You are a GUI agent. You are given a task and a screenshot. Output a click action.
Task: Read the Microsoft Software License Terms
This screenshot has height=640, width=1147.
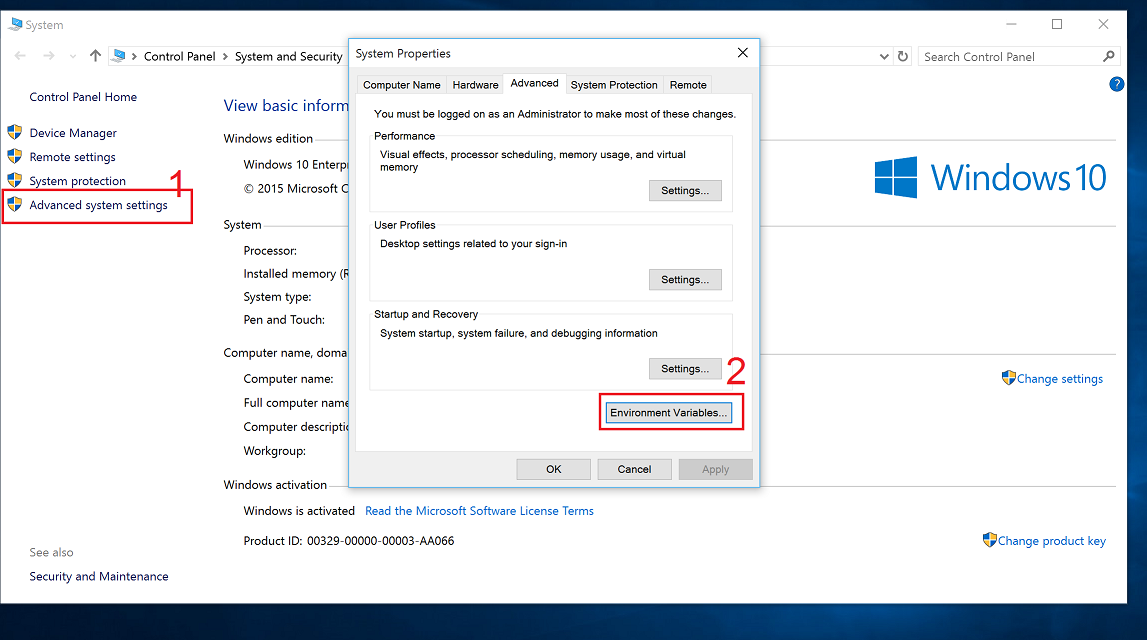click(x=479, y=511)
